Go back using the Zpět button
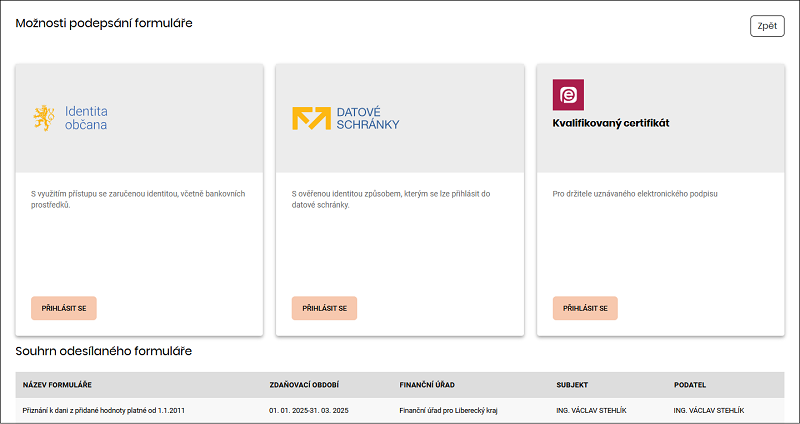800x424 pixels. point(767,26)
